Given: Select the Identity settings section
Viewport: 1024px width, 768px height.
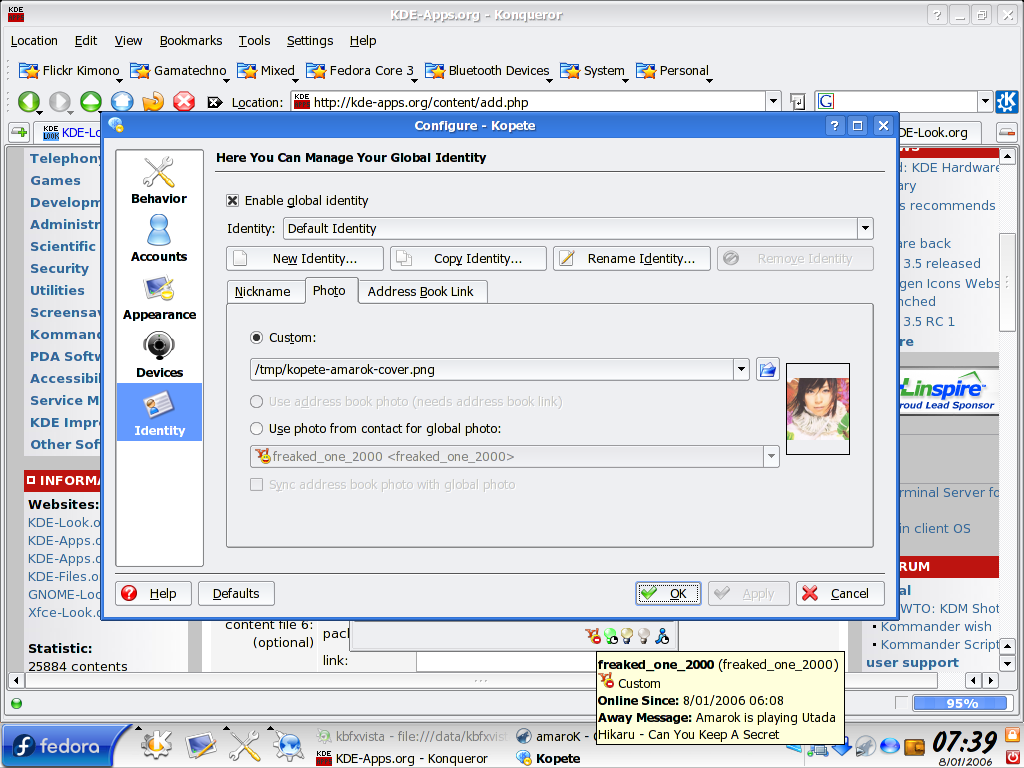Looking at the screenshot, I should (159, 412).
